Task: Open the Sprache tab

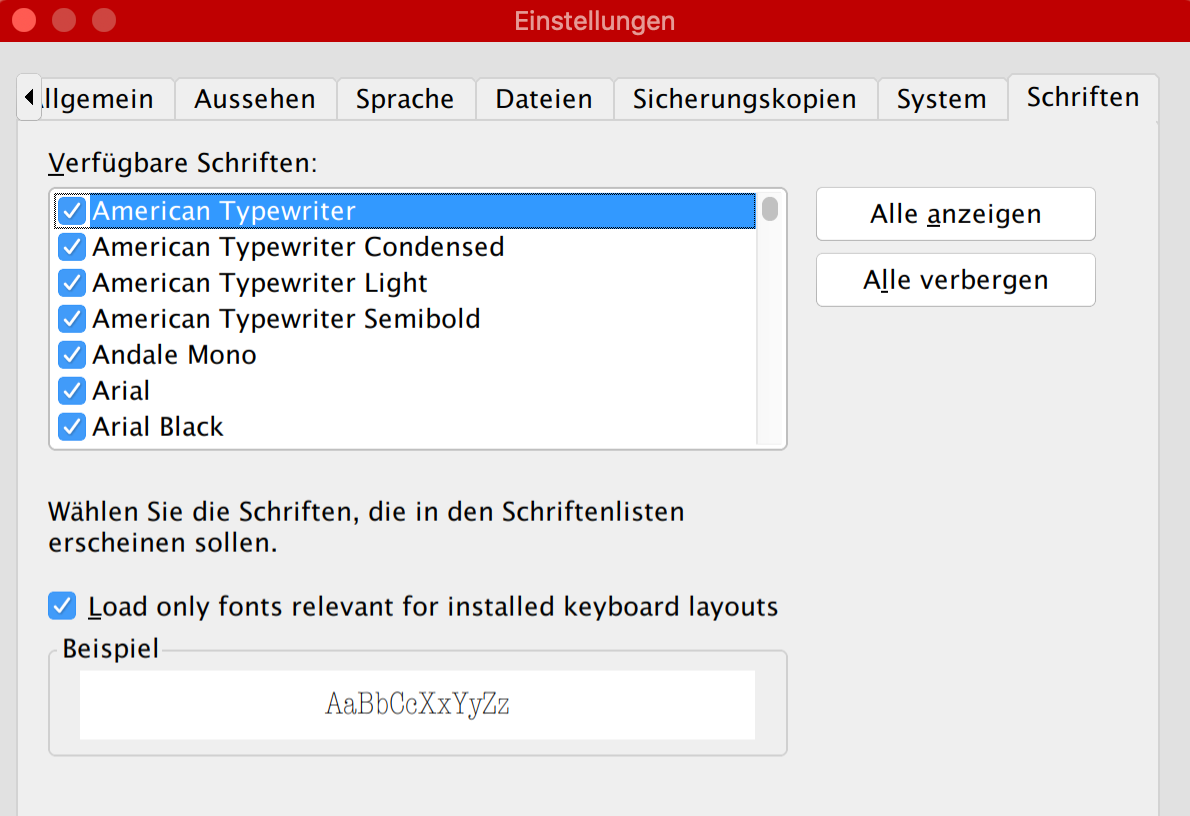Action: (405, 99)
